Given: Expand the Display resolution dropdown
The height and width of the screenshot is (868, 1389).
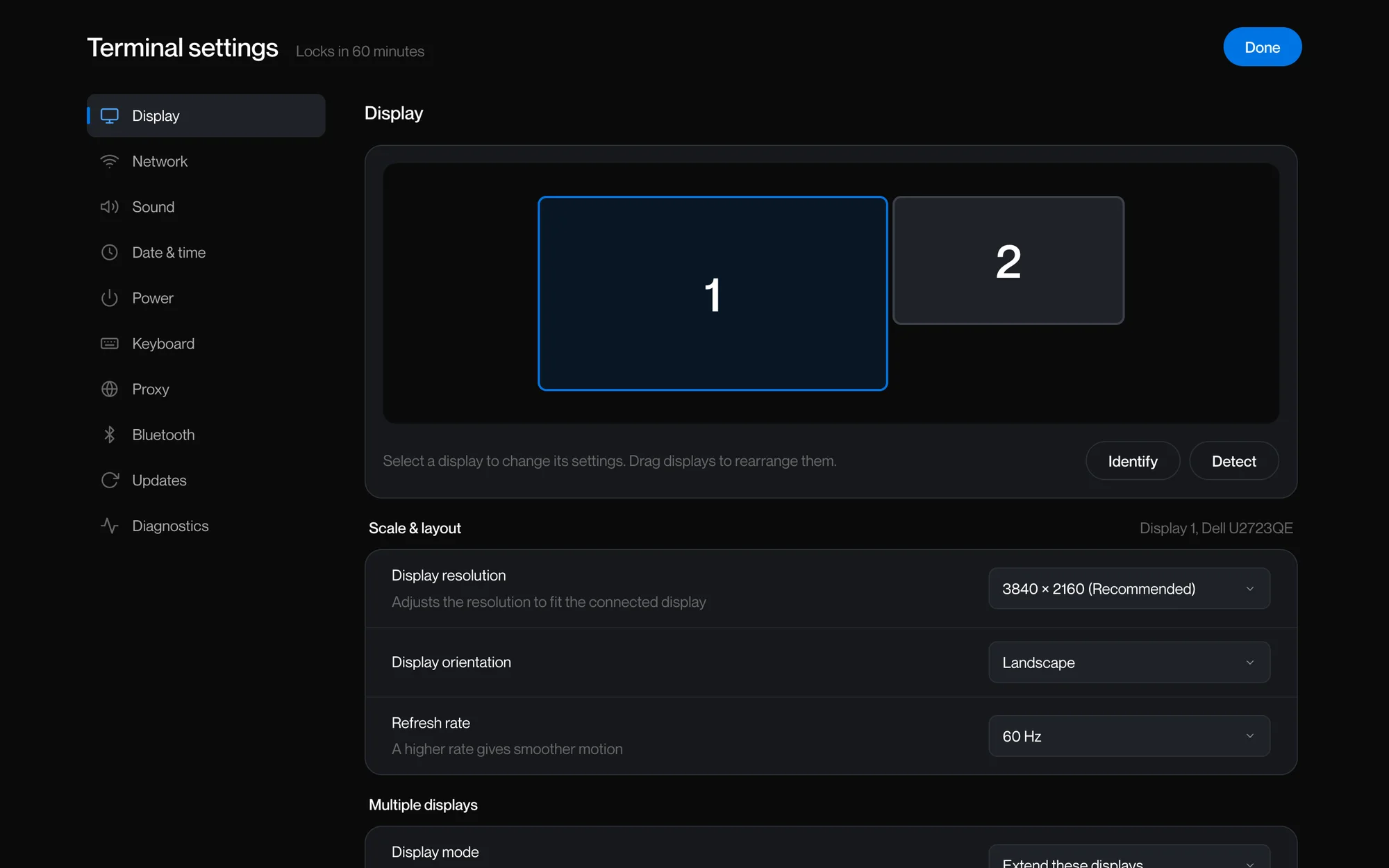Looking at the screenshot, I should click(x=1129, y=589).
